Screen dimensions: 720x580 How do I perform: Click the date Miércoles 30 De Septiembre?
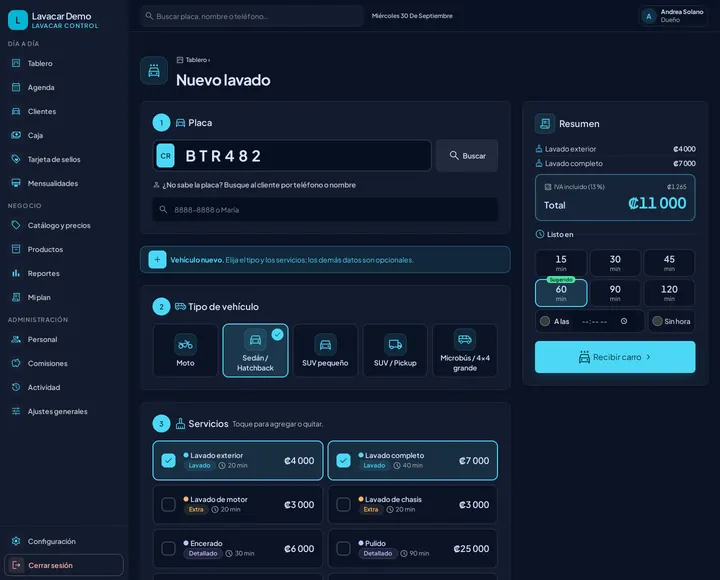pos(412,16)
